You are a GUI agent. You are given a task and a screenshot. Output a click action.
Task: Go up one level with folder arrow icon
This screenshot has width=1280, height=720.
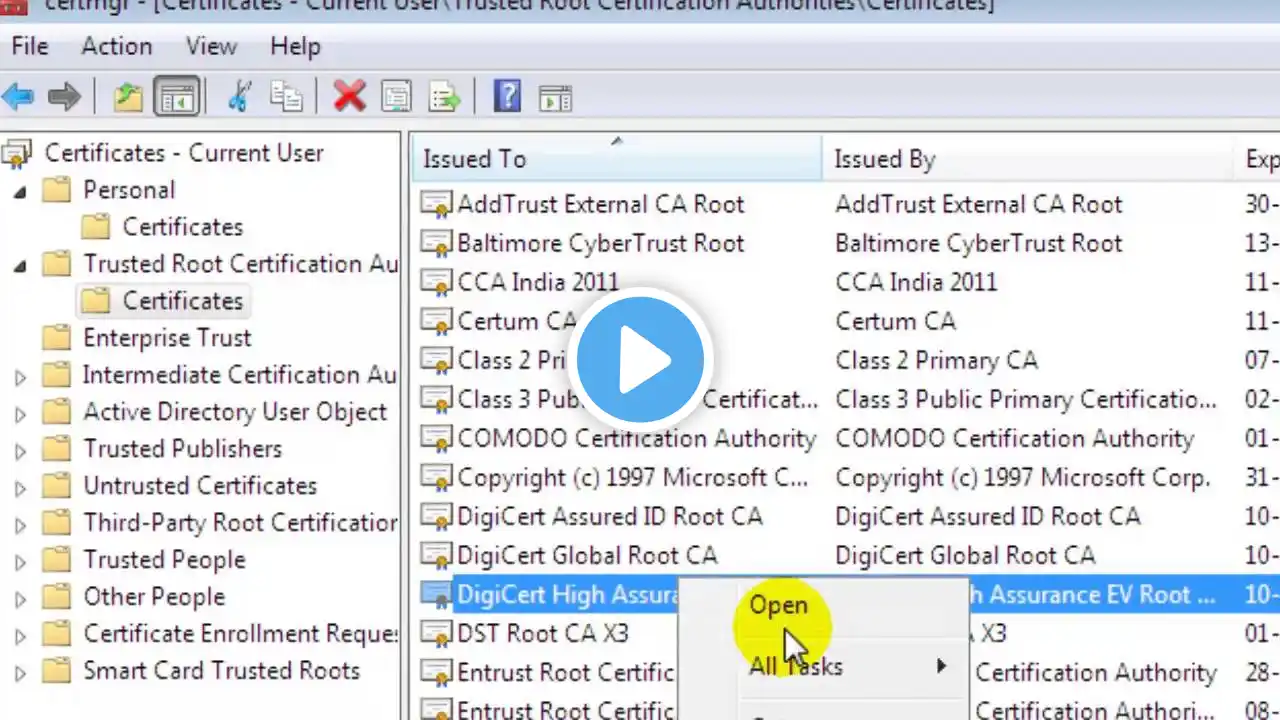[128, 97]
